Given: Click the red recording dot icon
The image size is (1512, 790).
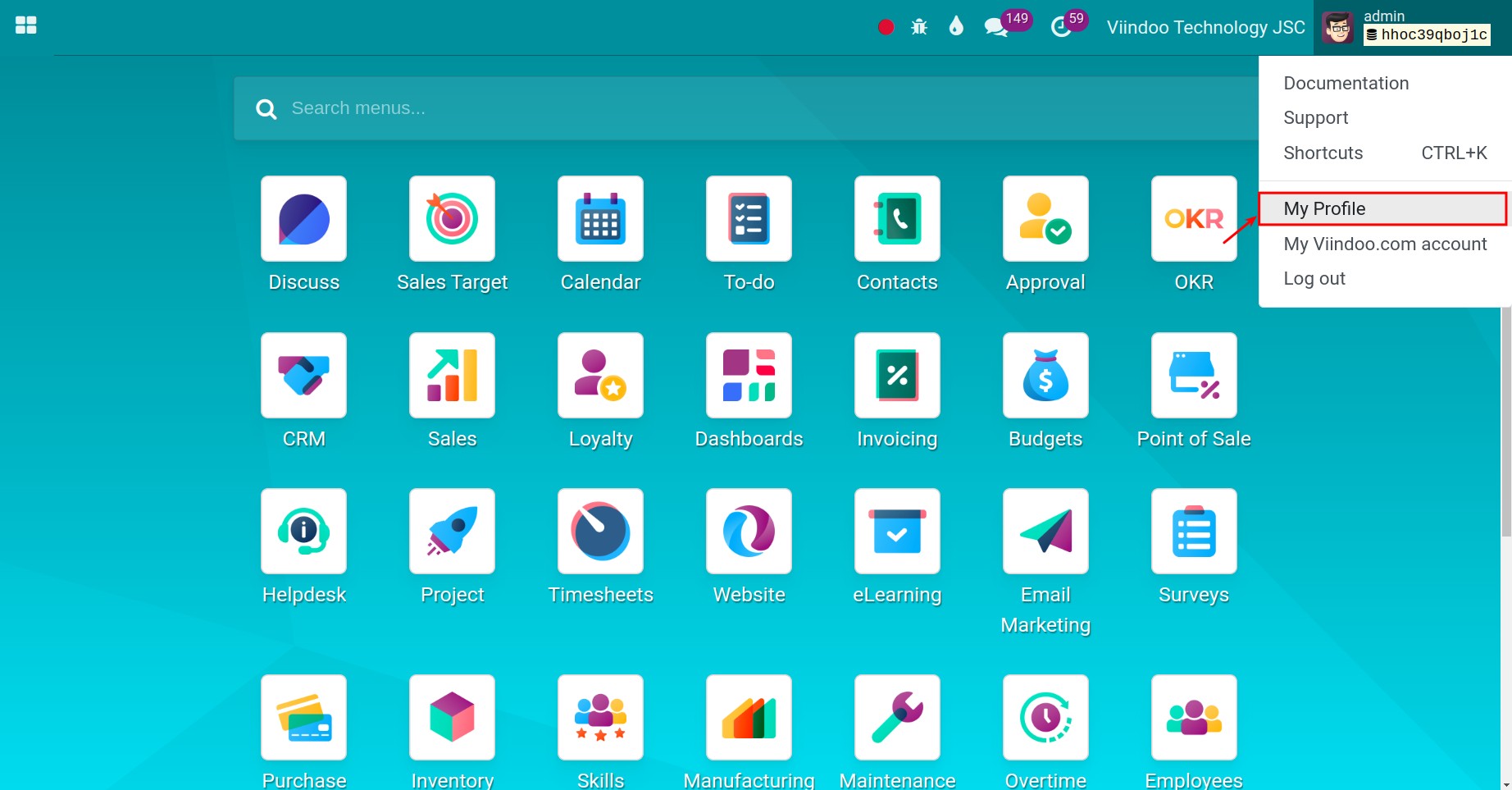Looking at the screenshot, I should (x=886, y=27).
